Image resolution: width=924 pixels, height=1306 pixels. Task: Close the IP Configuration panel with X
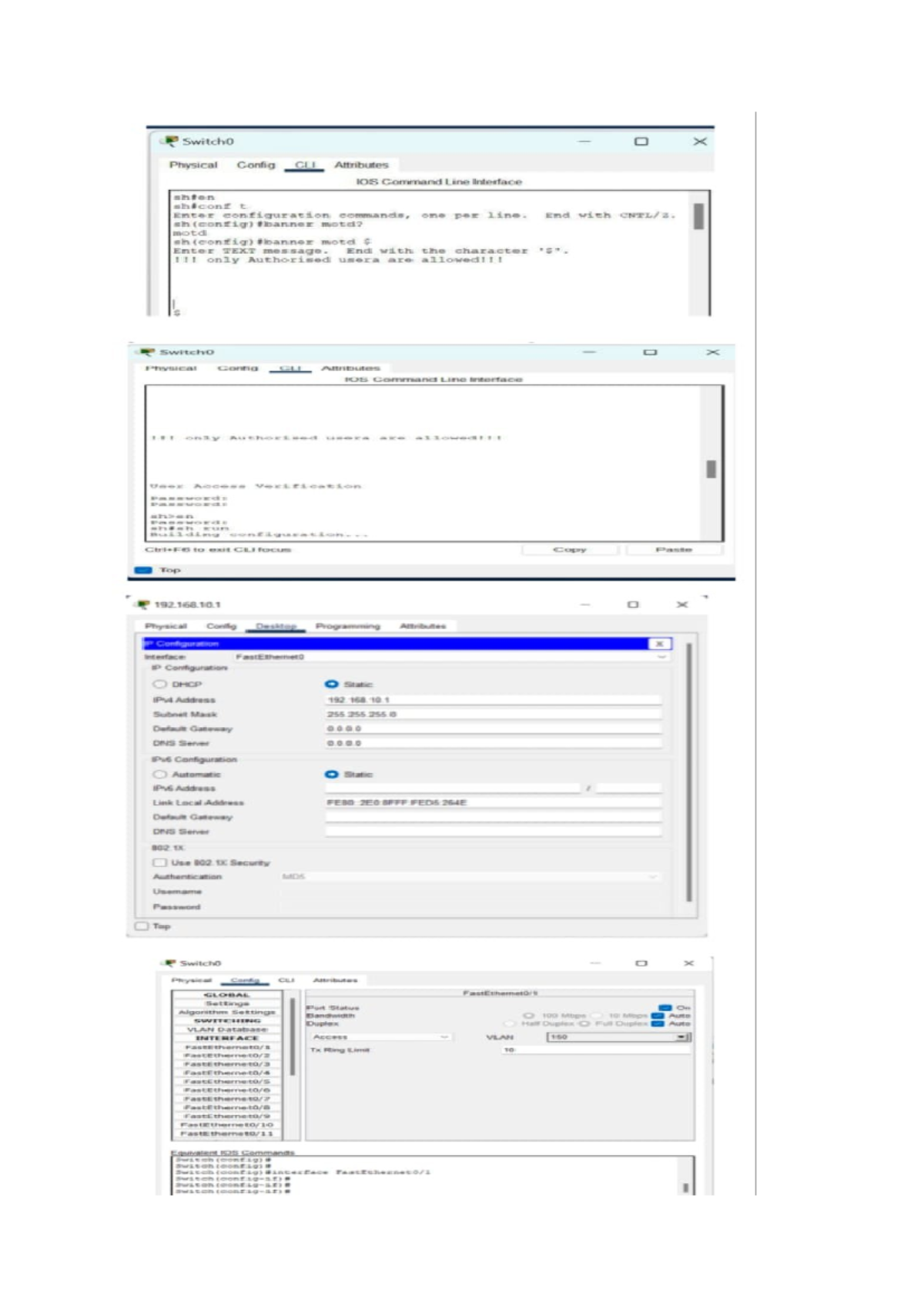[659, 643]
